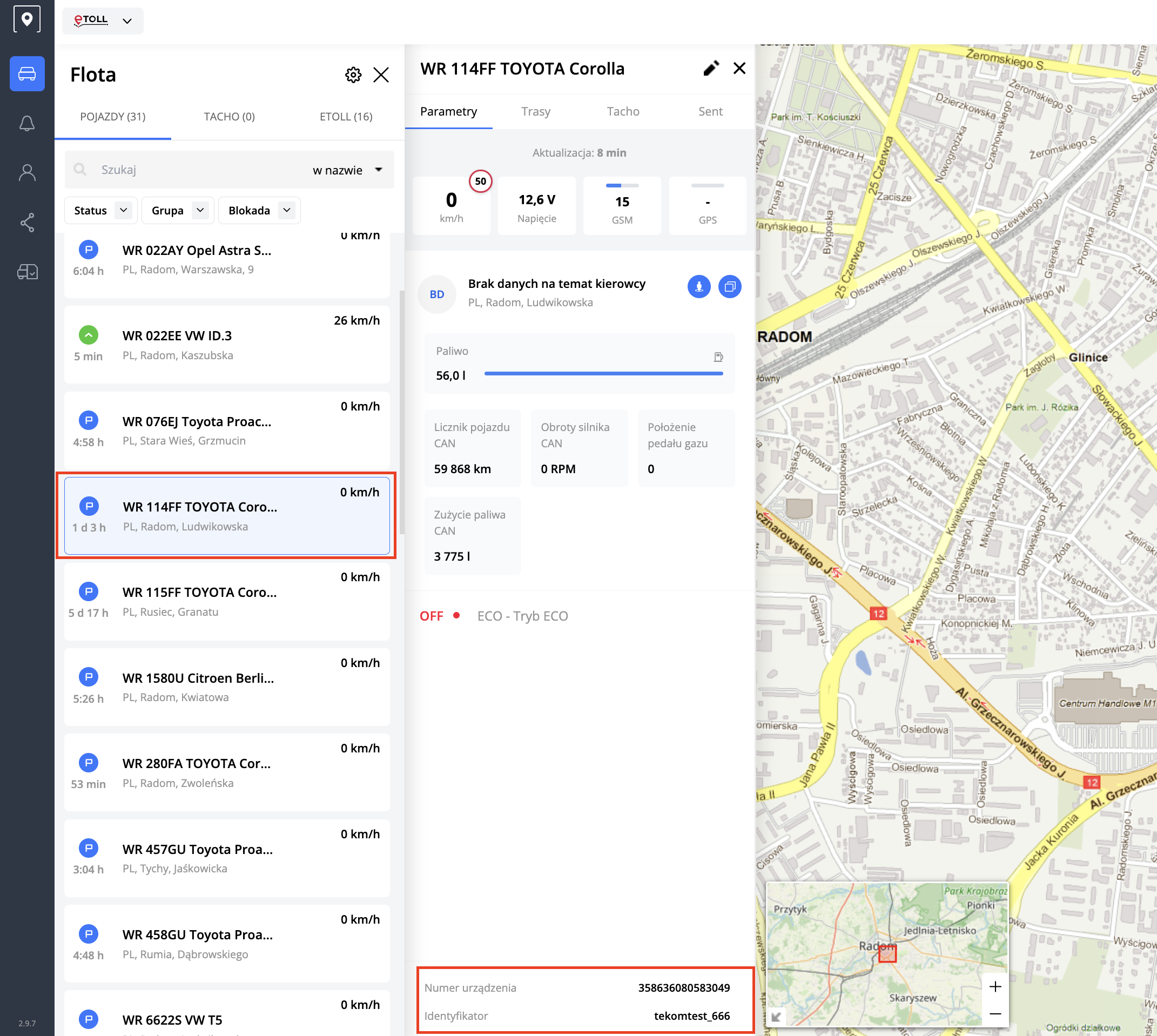The image size is (1157, 1036).
Task: Open Flota settings gear
Action: [353, 75]
